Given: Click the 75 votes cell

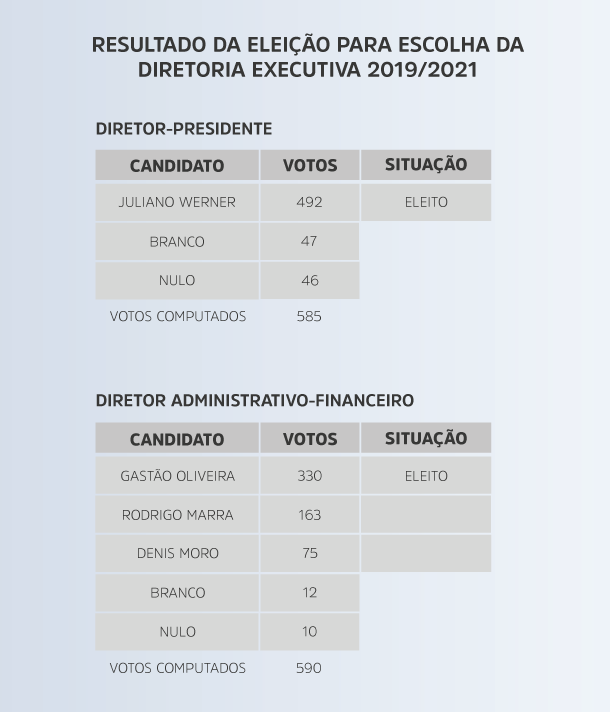Looking at the screenshot, I should [x=310, y=553].
